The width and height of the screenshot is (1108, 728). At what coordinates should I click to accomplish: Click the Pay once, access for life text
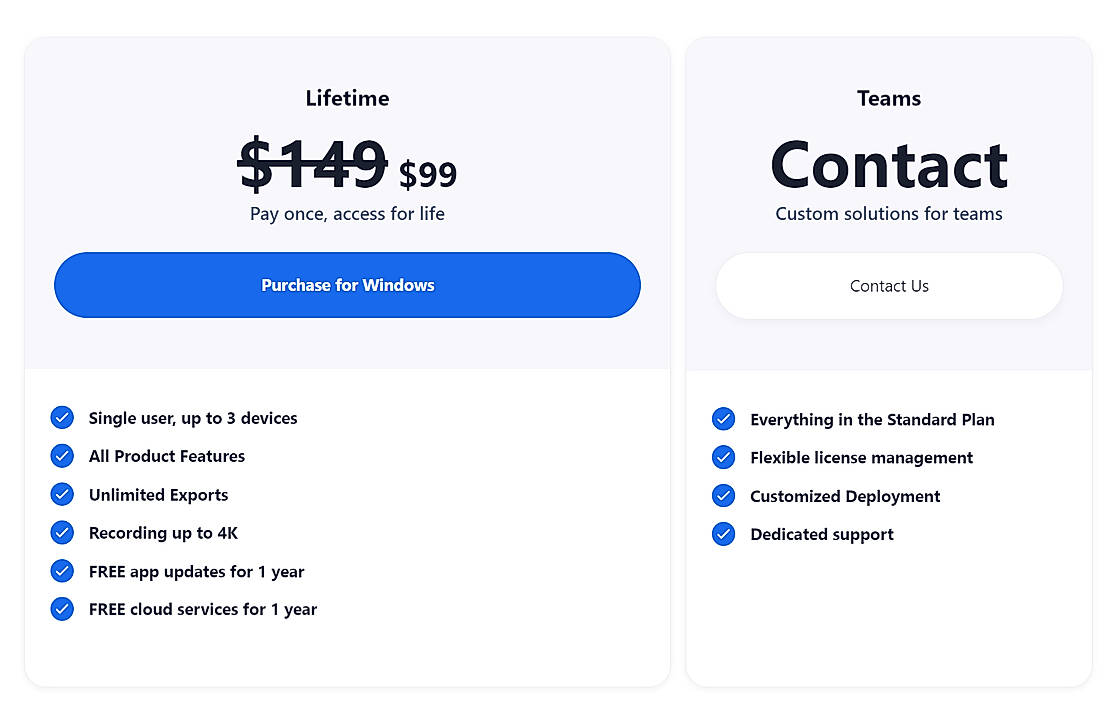[347, 214]
